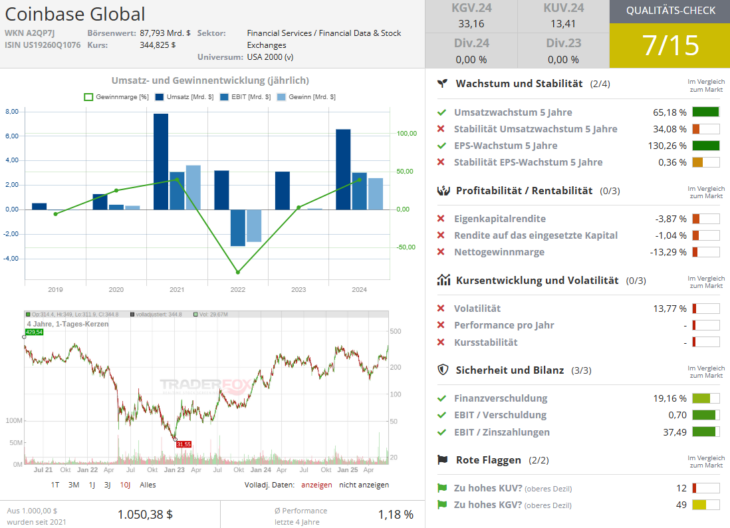Switch chart range to 1T
Screen dimensions: 730x528
click(x=55, y=485)
